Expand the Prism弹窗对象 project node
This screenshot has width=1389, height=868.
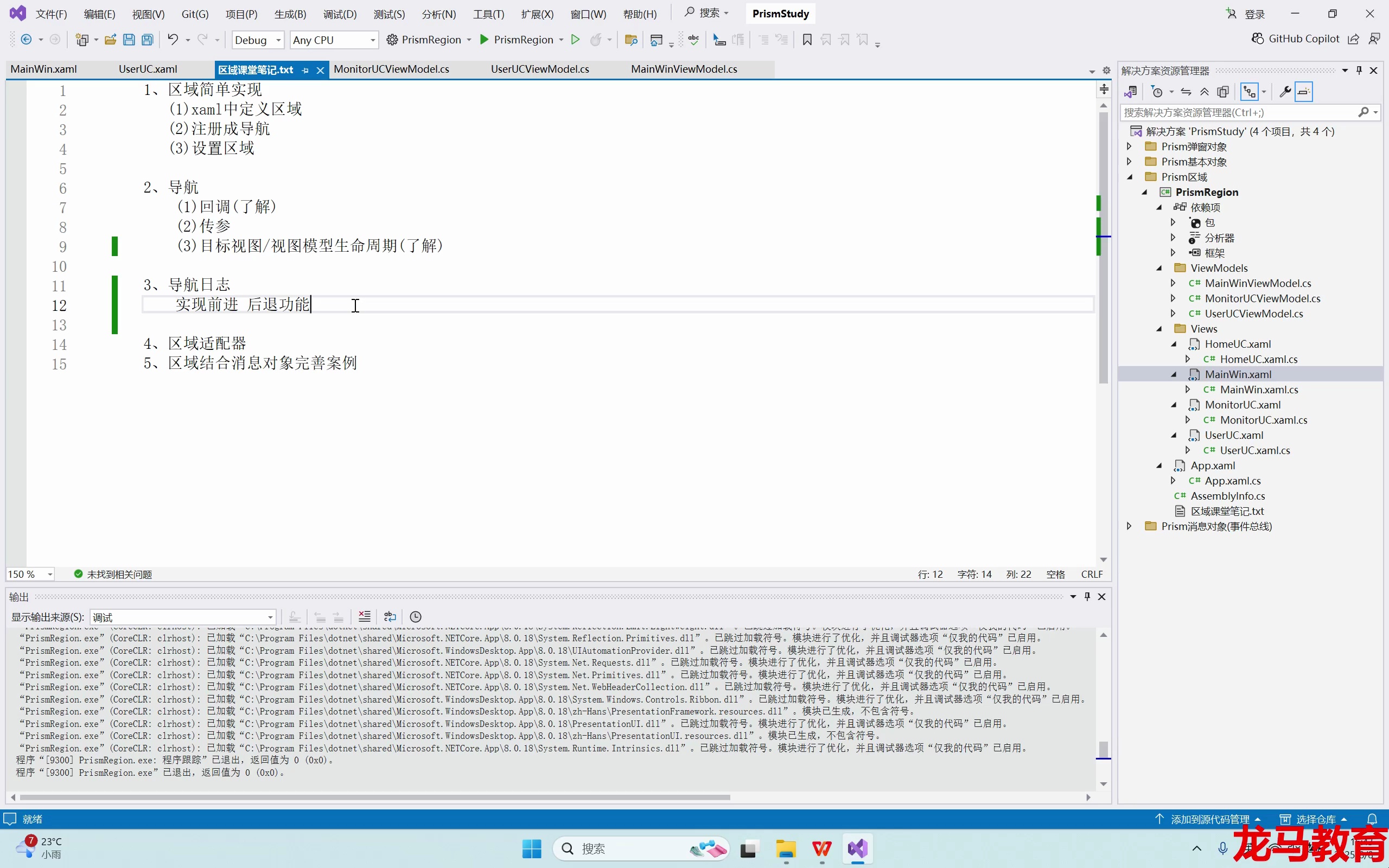(x=1129, y=146)
